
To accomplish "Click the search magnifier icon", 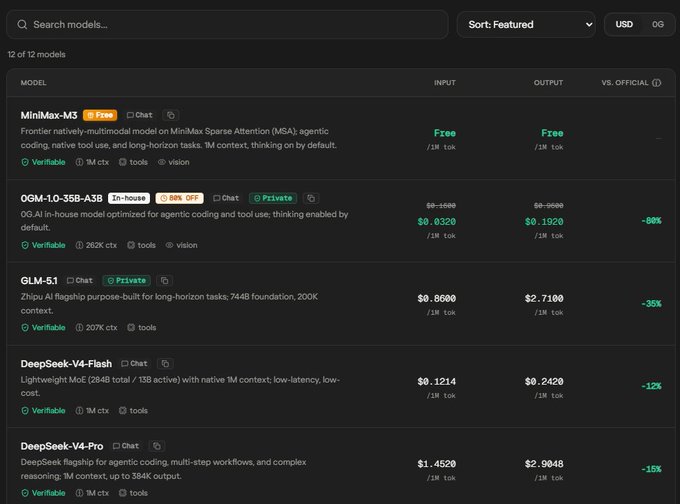I will (x=22, y=25).
